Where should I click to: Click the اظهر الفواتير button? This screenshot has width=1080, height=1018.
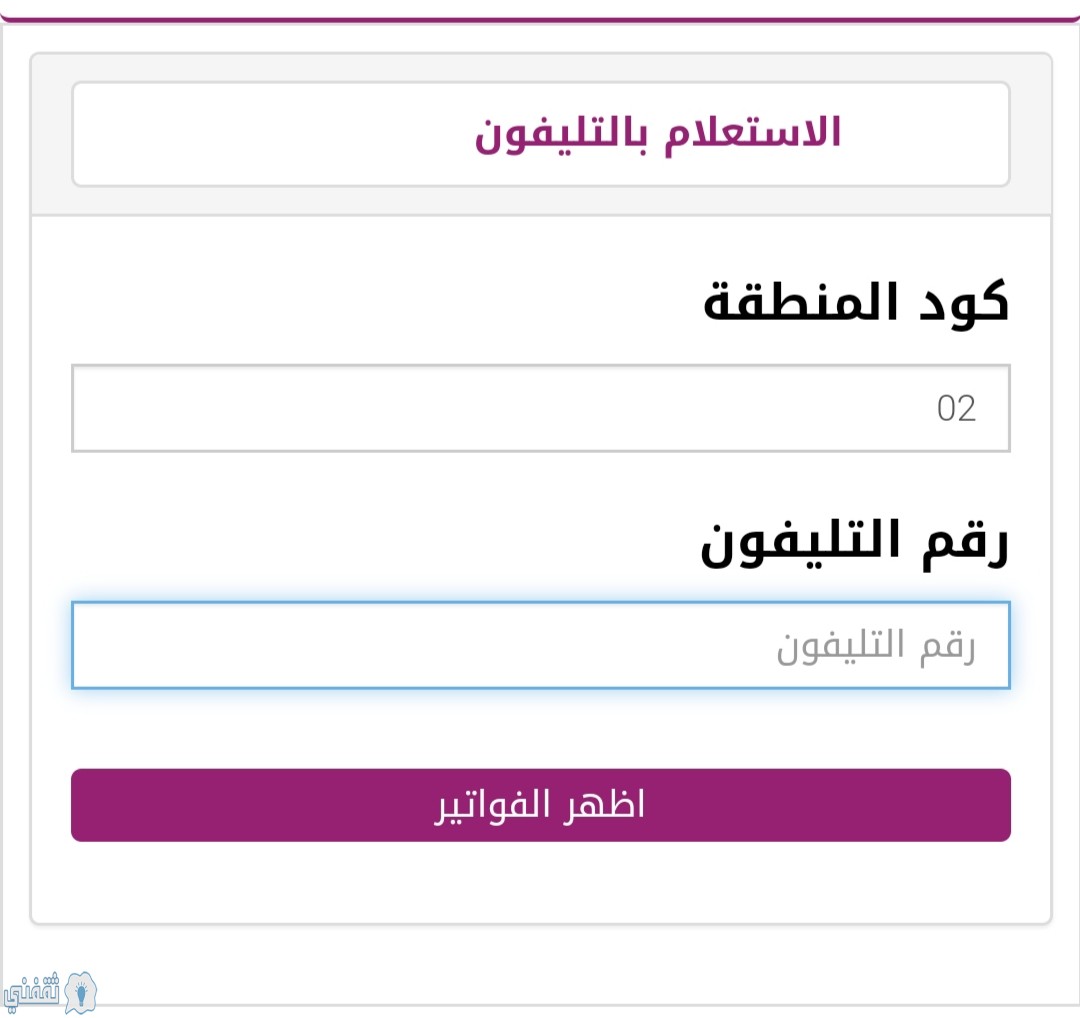pos(541,804)
